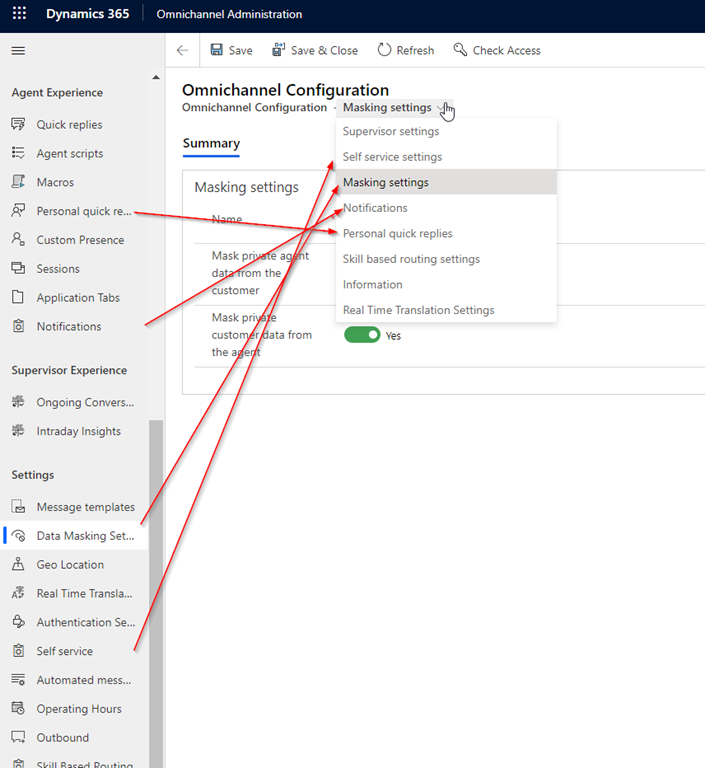Click the Application Tabs page icon
Image resolution: width=705 pixels, height=768 pixels.
tap(18, 297)
